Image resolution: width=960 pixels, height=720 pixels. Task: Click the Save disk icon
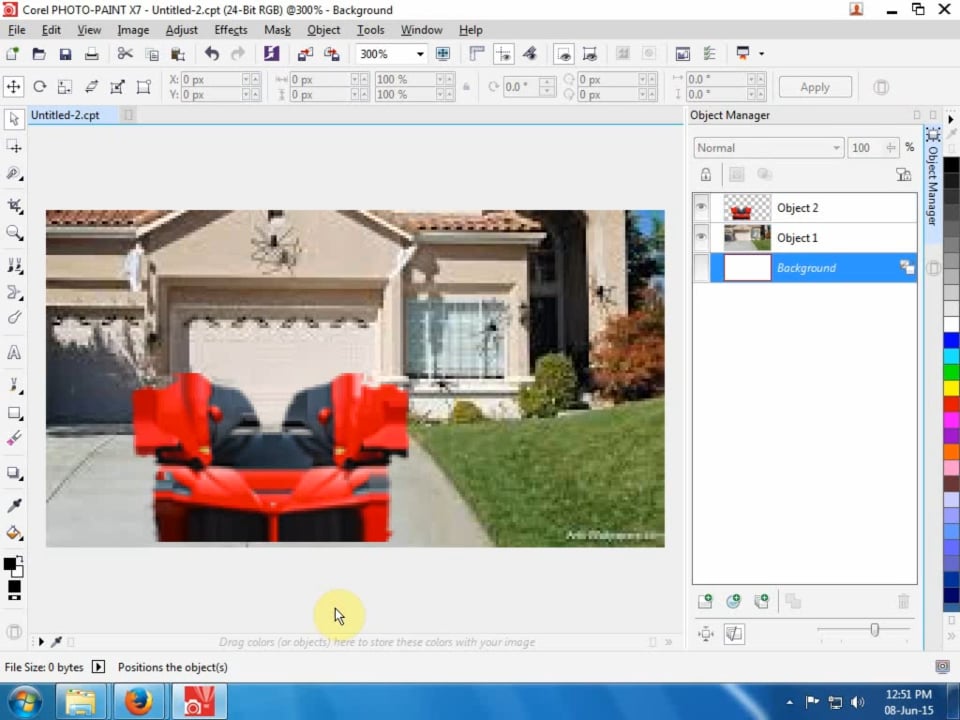tap(65, 54)
